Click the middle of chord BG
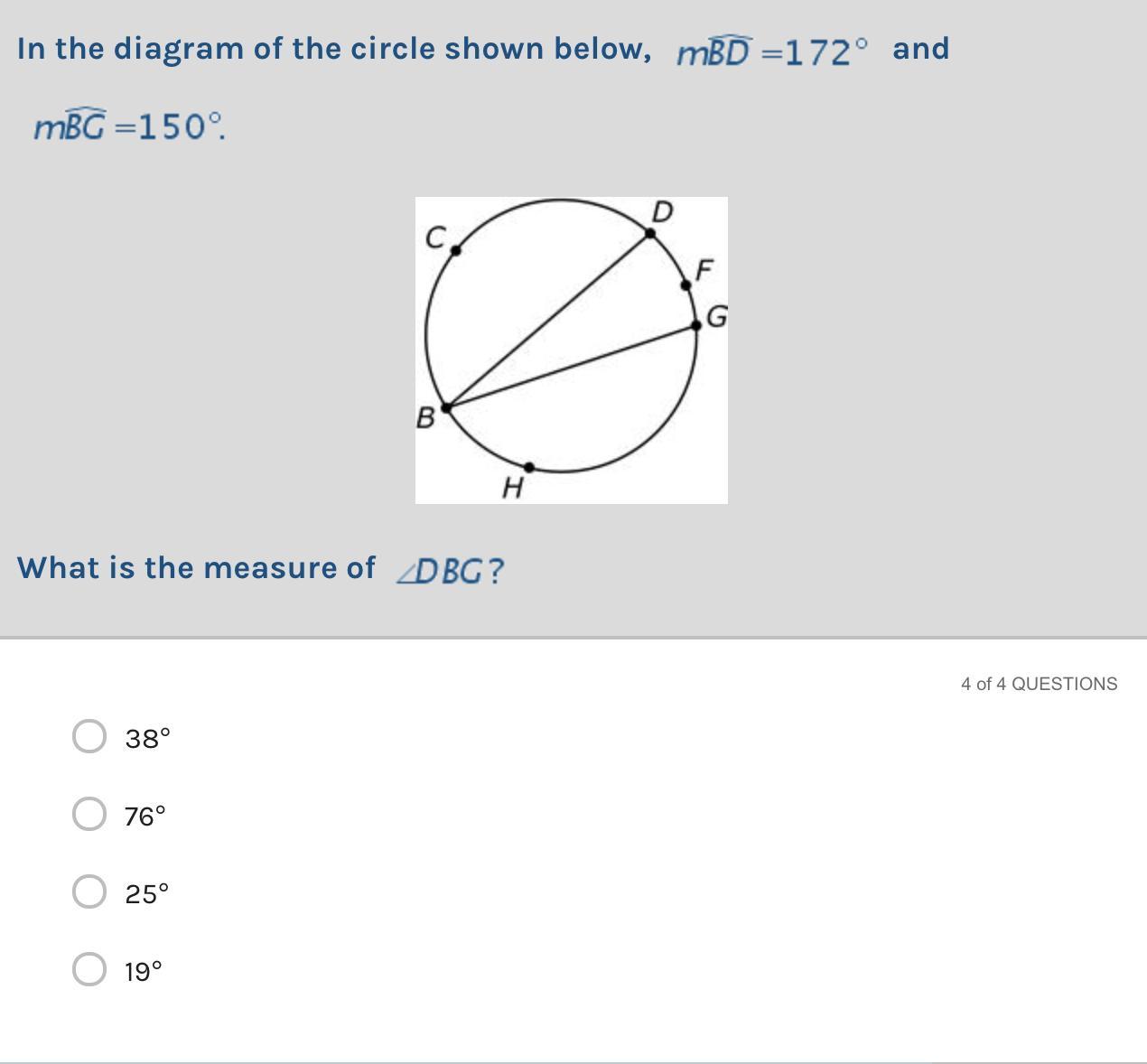Viewport: 1147px width, 1064px height. click(x=571, y=366)
